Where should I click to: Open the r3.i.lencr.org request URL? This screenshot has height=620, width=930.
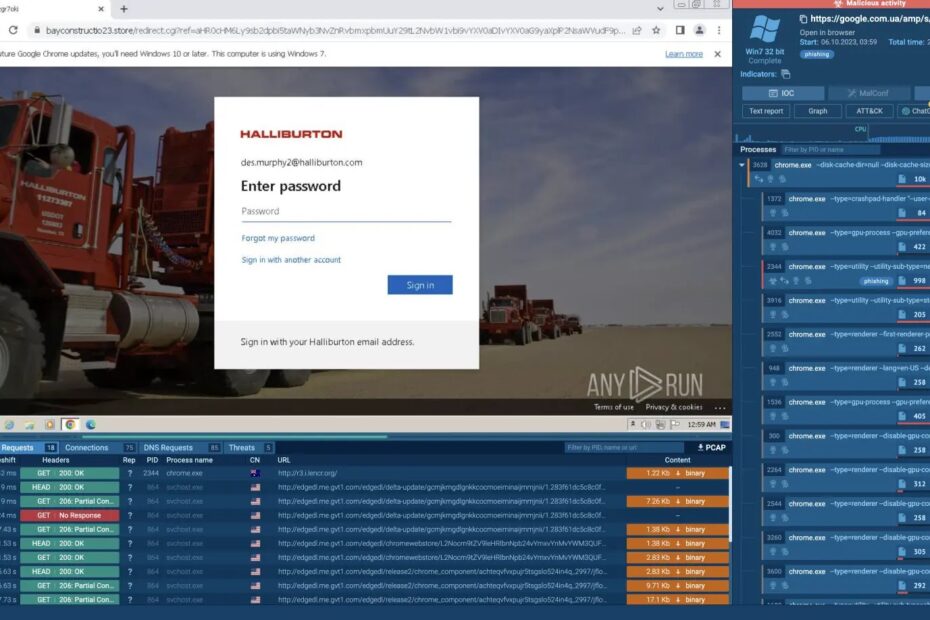tap(307, 473)
